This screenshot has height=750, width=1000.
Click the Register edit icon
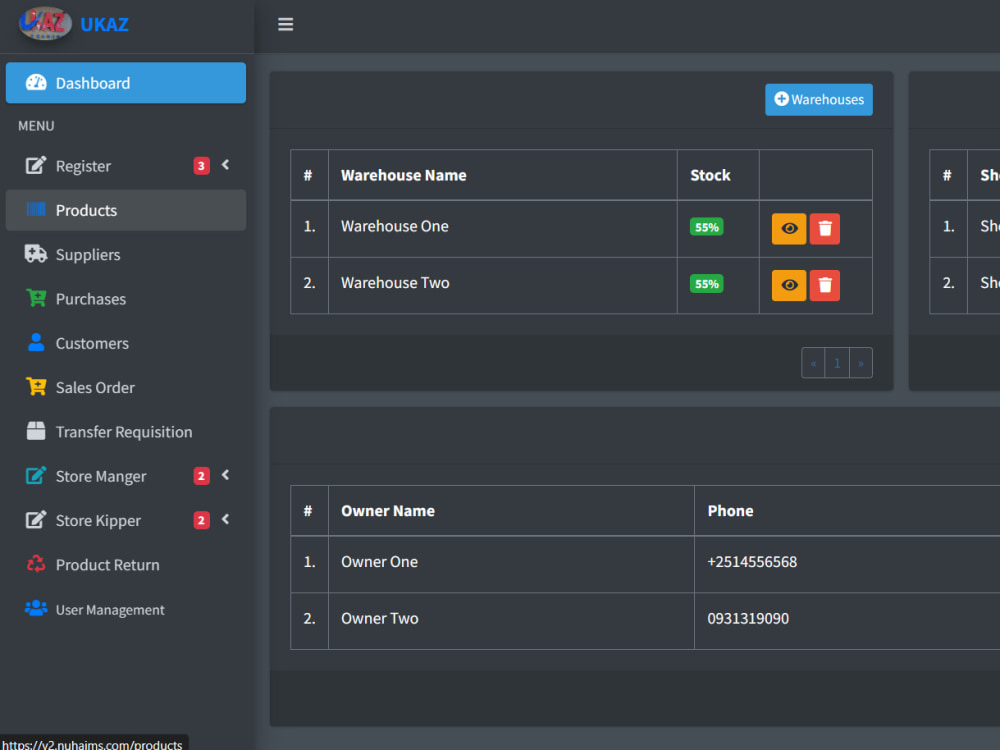tap(36, 166)
